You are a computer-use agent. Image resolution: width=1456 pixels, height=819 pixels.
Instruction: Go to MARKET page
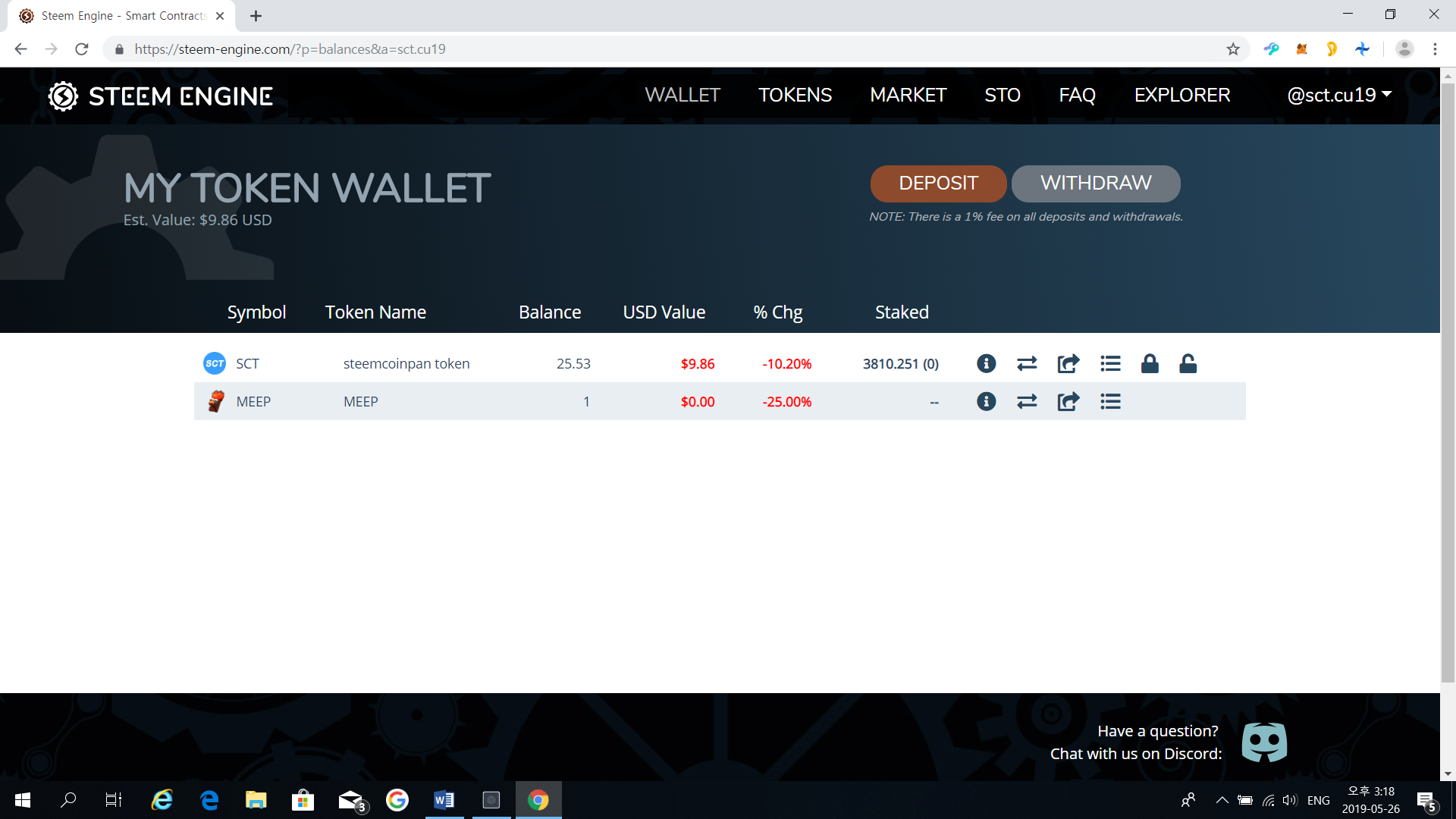(x=908, y=95)
